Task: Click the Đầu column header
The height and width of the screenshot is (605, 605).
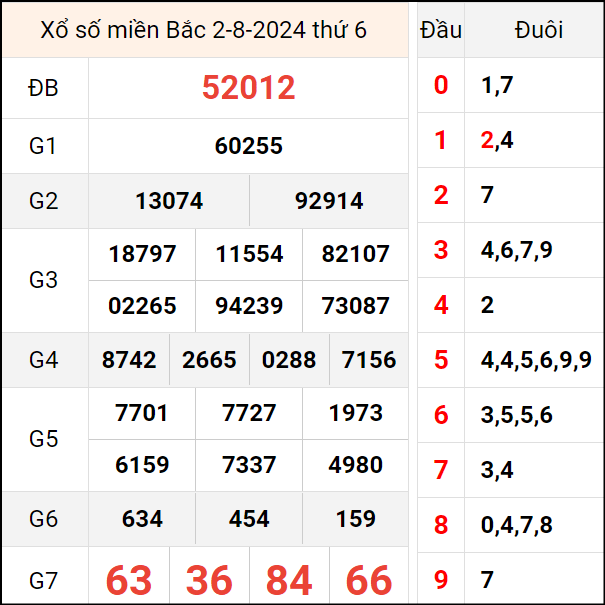Action: tap(441, 30)
